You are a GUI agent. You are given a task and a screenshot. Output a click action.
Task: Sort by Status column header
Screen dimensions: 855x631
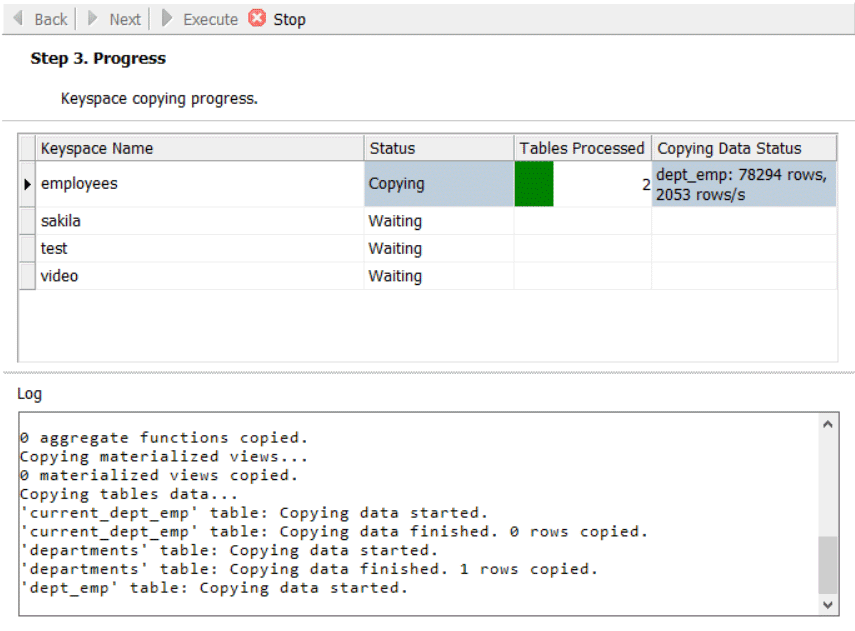pyautogui.click(x=438, y=148)
